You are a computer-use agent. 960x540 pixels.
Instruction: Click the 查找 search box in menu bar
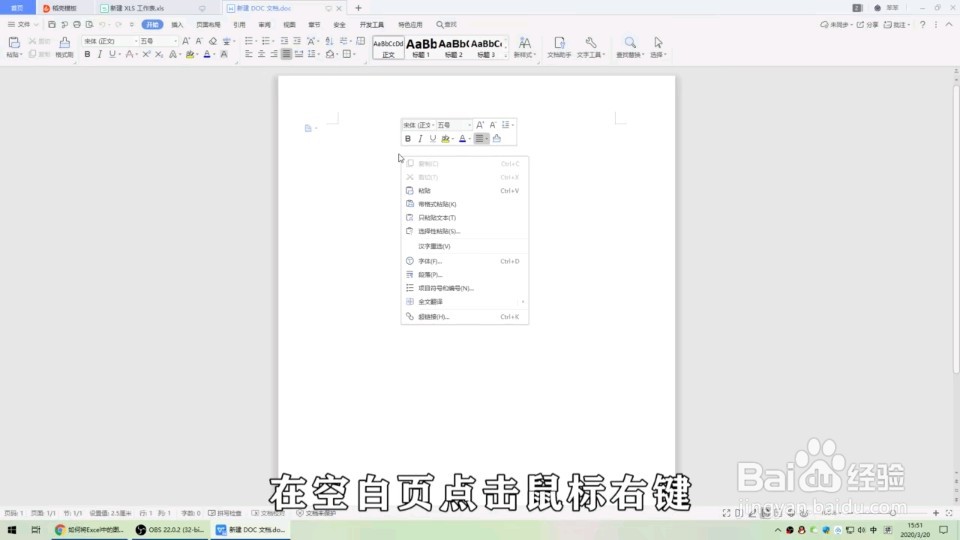point(447,24)
